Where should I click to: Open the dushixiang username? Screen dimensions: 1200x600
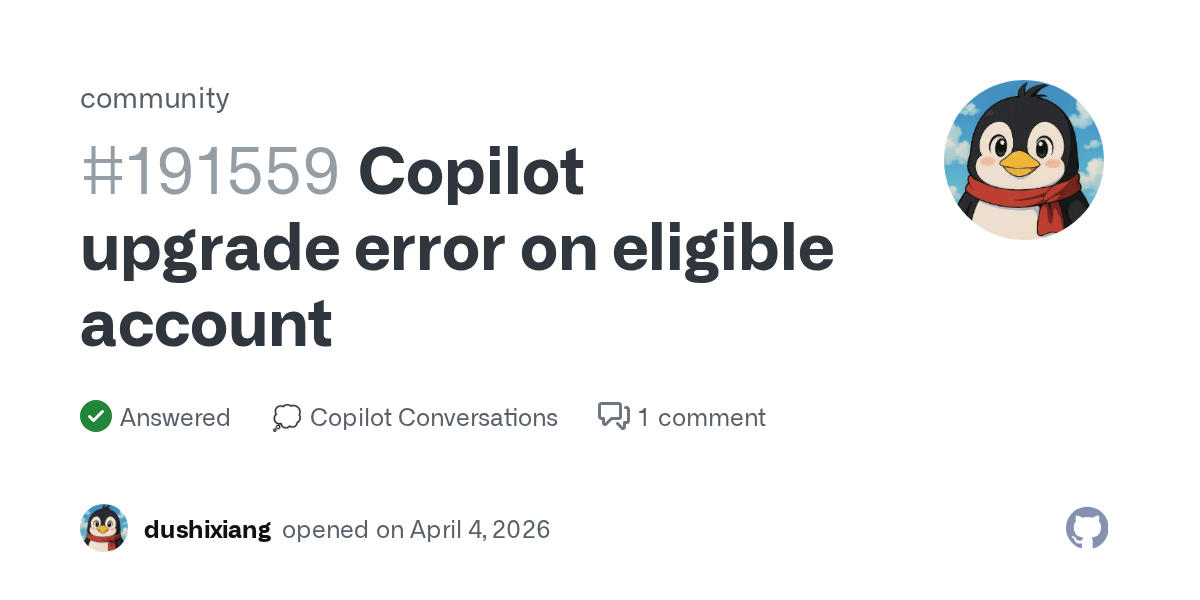pyautogui.click(x=207, y=529)
